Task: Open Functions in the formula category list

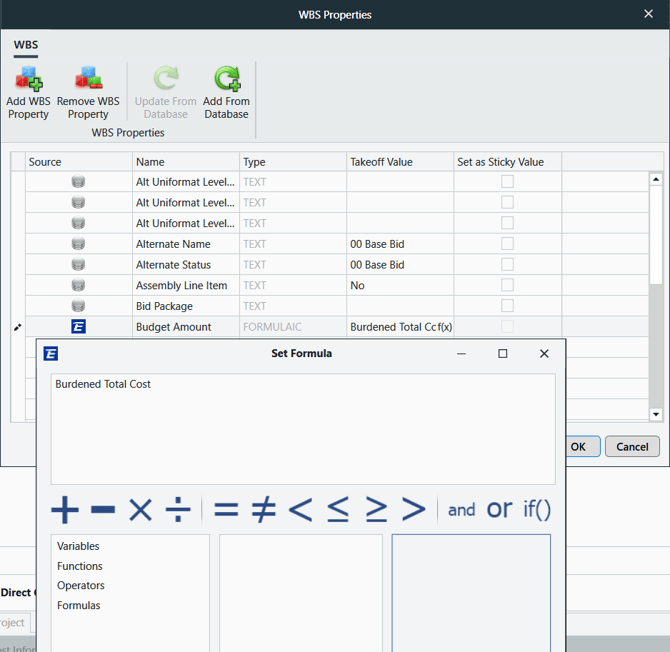Action: click(80, 566)
